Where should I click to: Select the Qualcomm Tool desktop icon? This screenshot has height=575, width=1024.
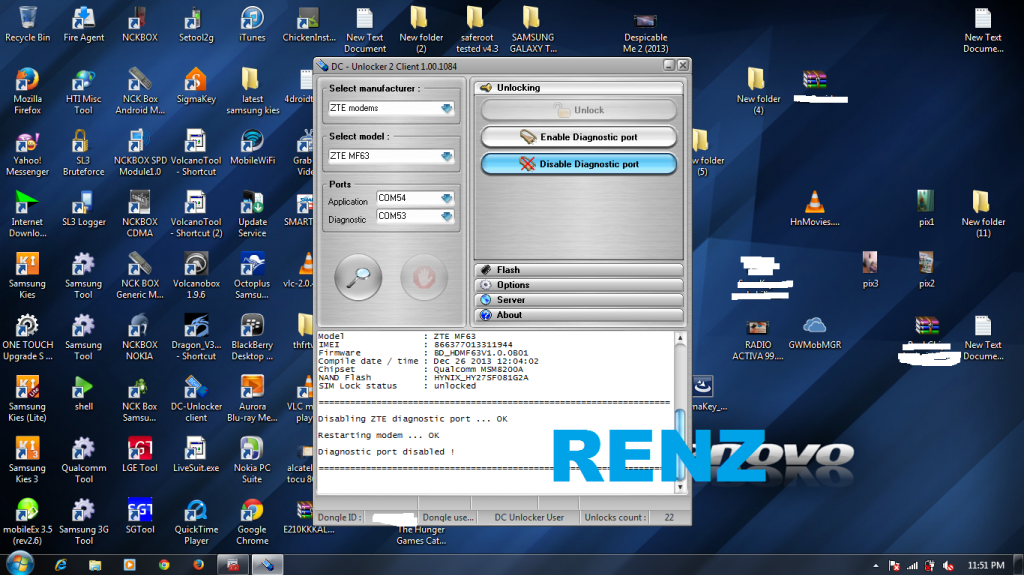pyautogui.click(x=84, y=460)
